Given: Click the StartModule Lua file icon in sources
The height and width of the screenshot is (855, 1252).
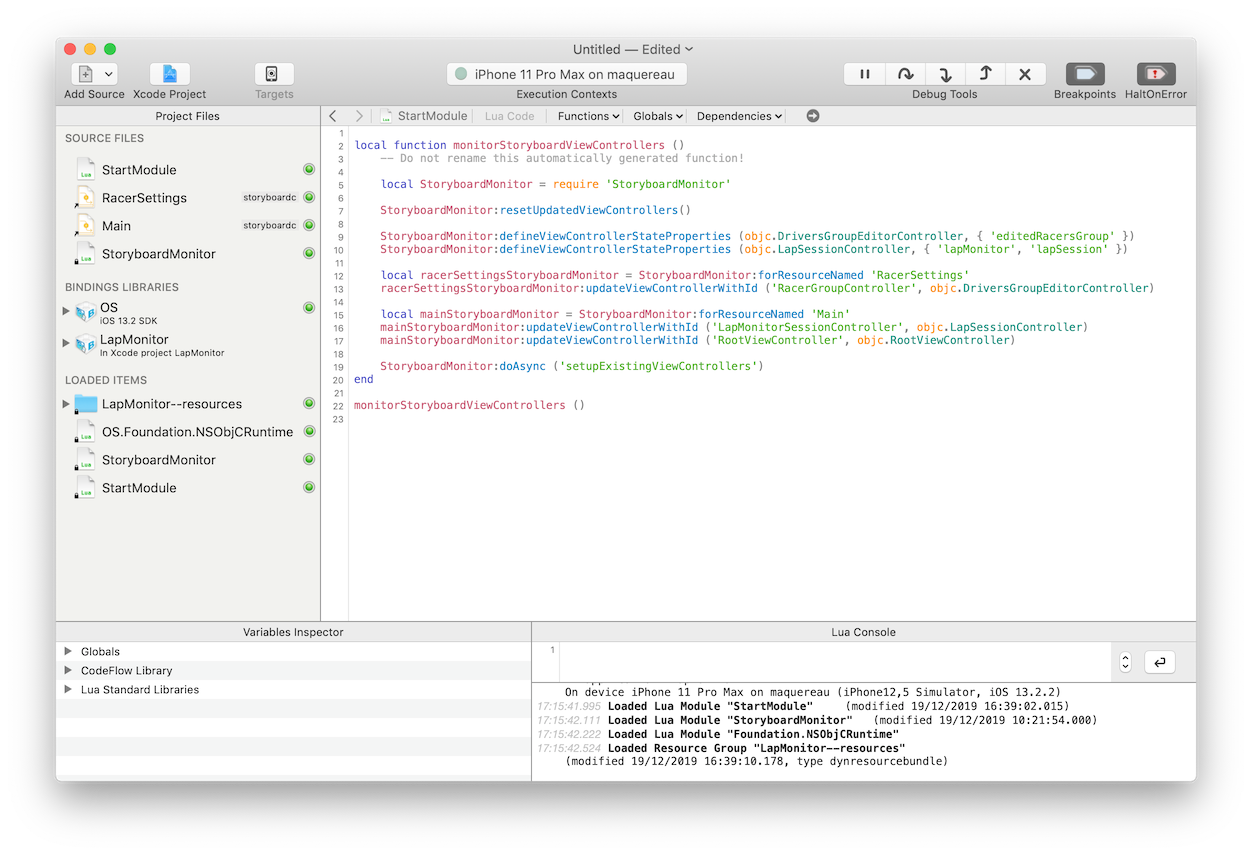Looking at the screenshot, I should coord(86,170).
